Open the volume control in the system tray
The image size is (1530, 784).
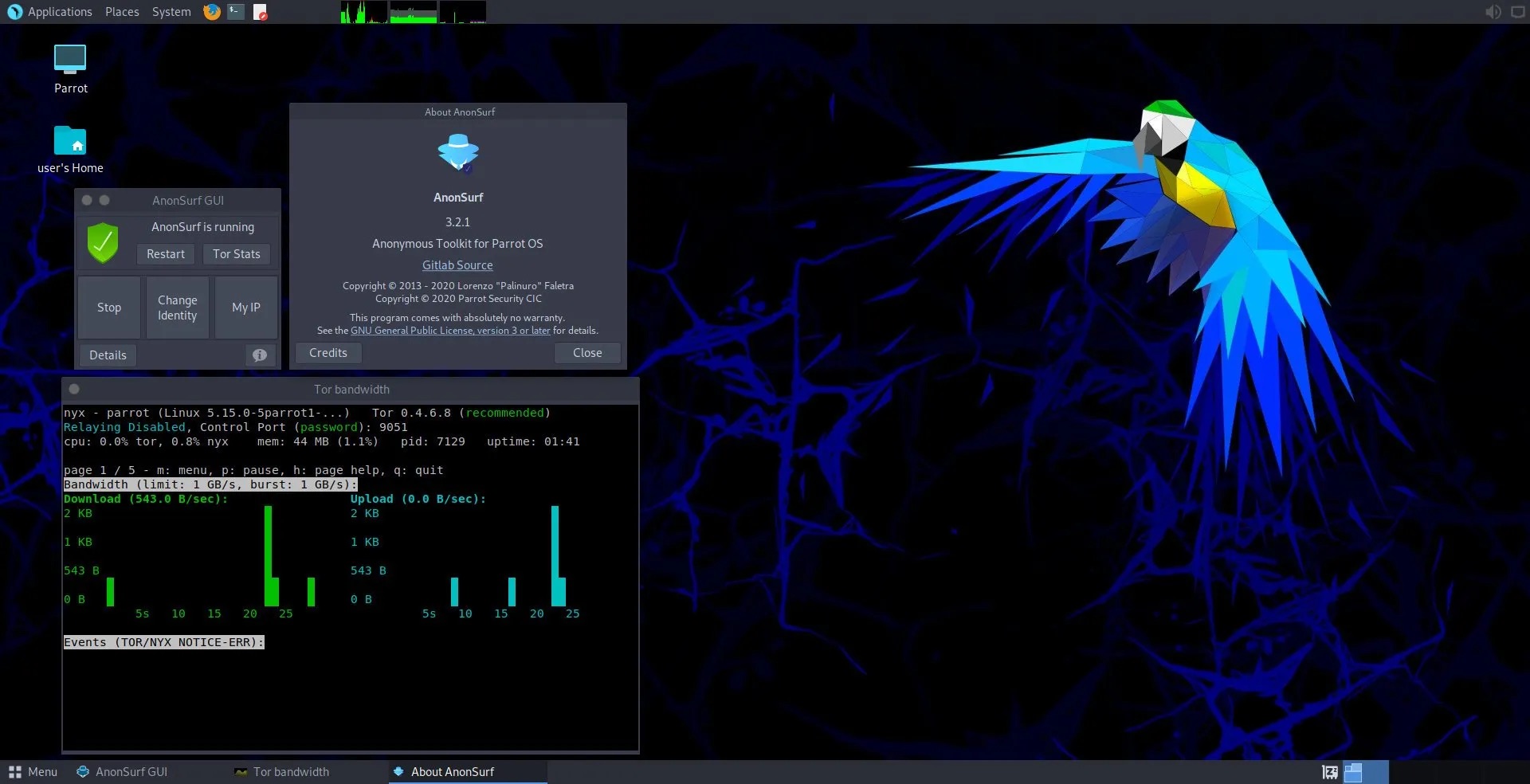[x=1493, y=12]
